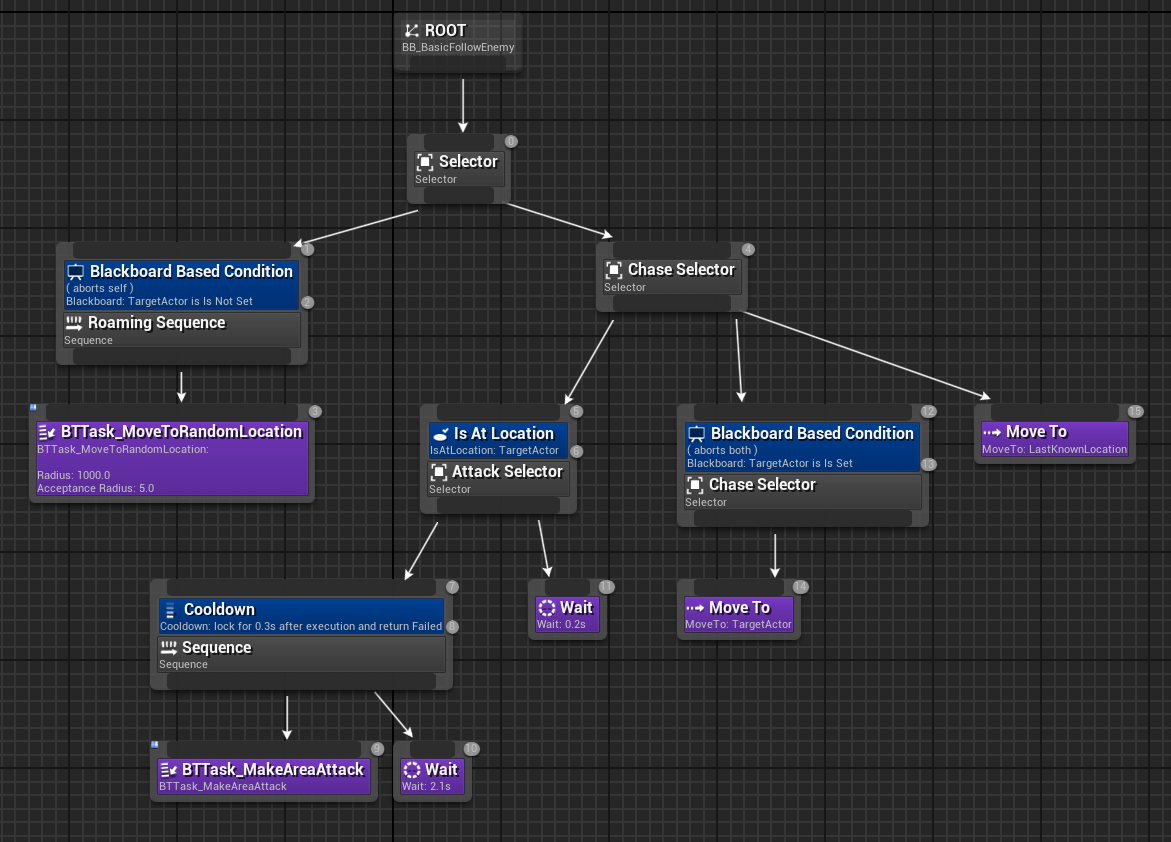Click the top input pin bar of Cooldown node

point(302,587)
